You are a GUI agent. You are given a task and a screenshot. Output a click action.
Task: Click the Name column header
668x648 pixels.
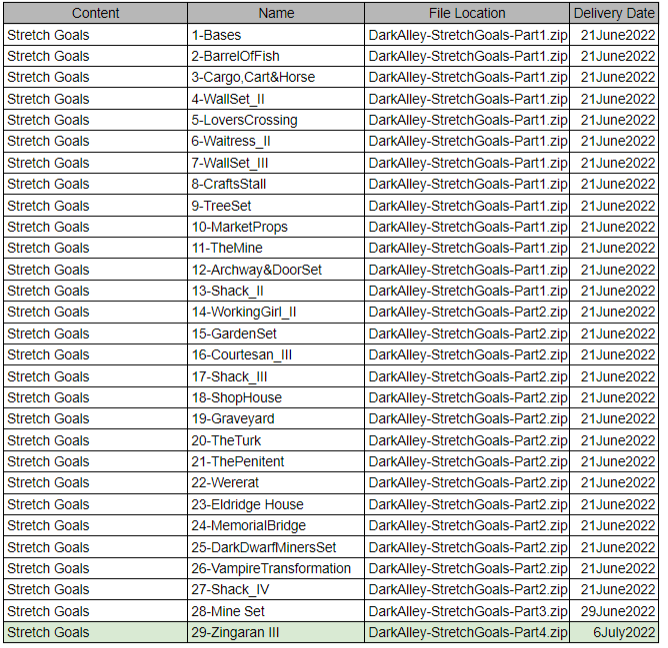pos(276,13)
